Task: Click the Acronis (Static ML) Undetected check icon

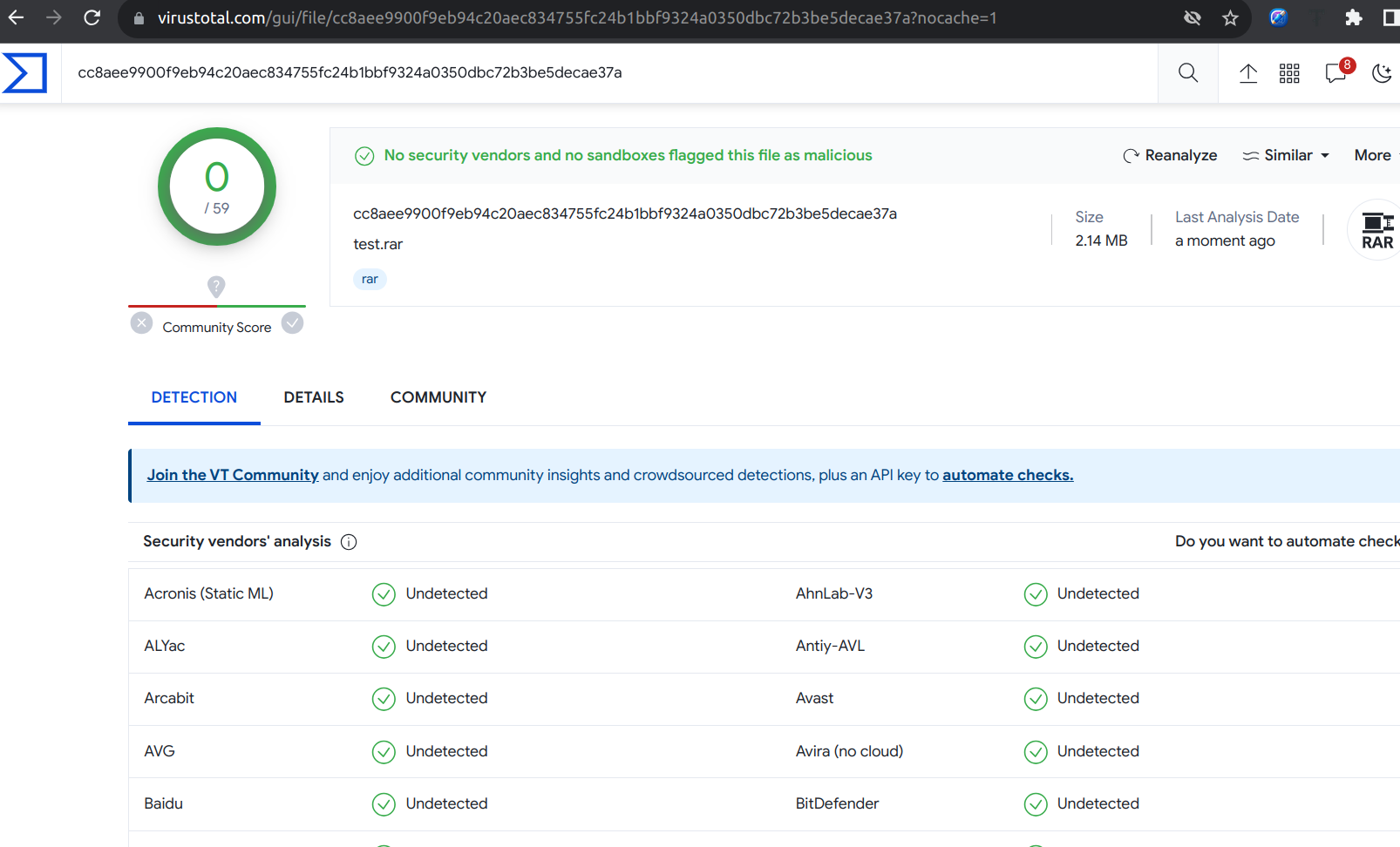Action: pos(384,594)
